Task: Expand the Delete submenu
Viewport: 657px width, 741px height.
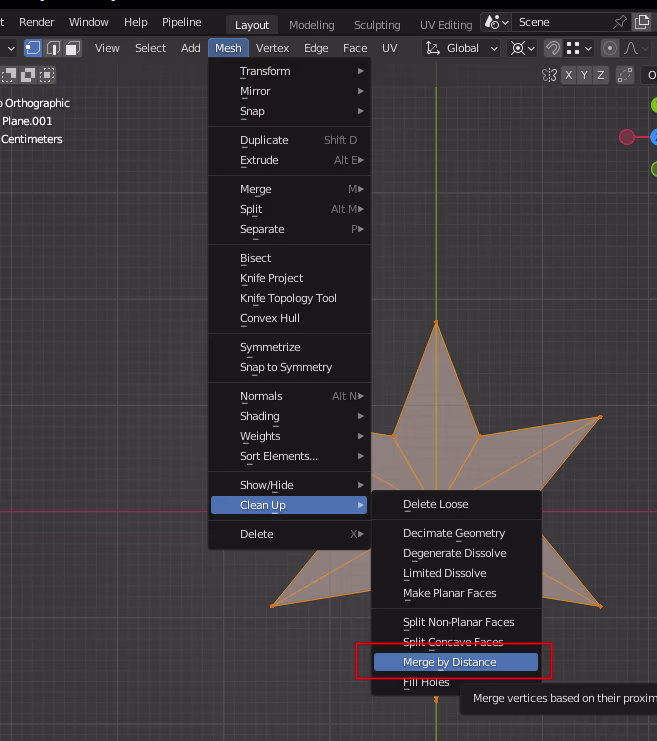Action: click(289, 534)
